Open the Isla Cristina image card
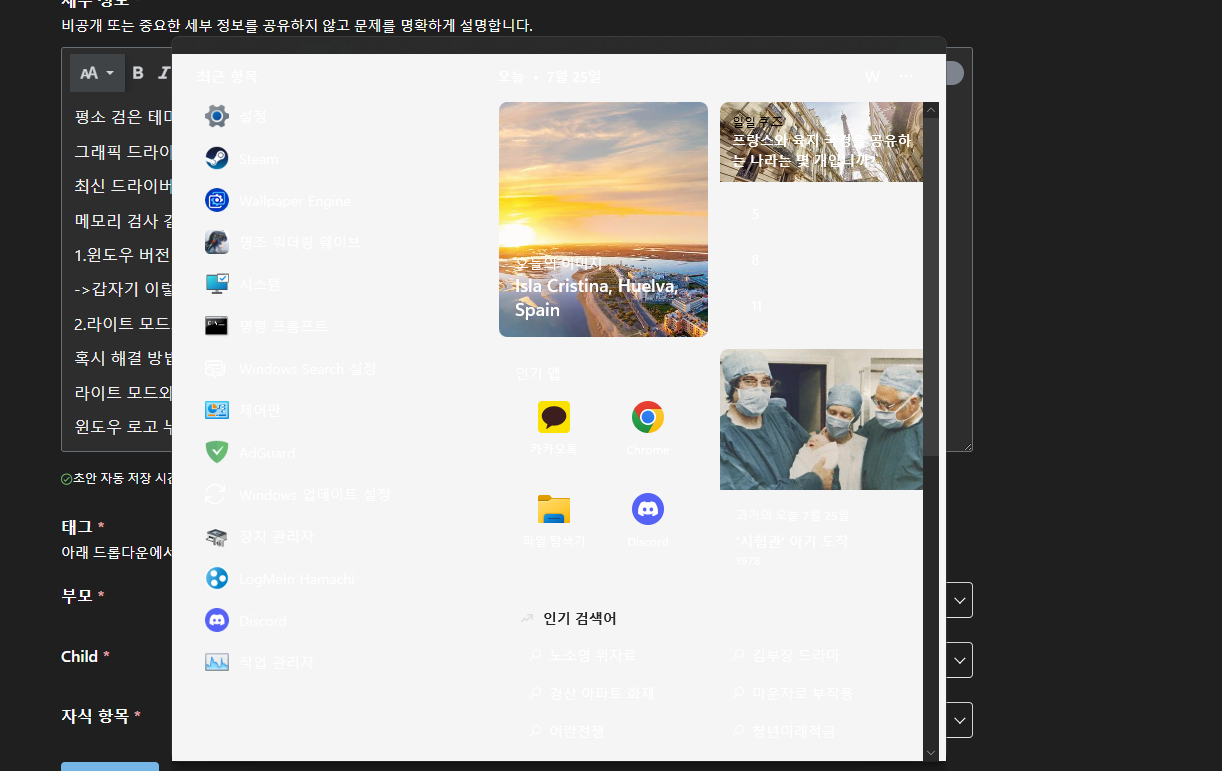The image size is (1222, 771). 603,220
